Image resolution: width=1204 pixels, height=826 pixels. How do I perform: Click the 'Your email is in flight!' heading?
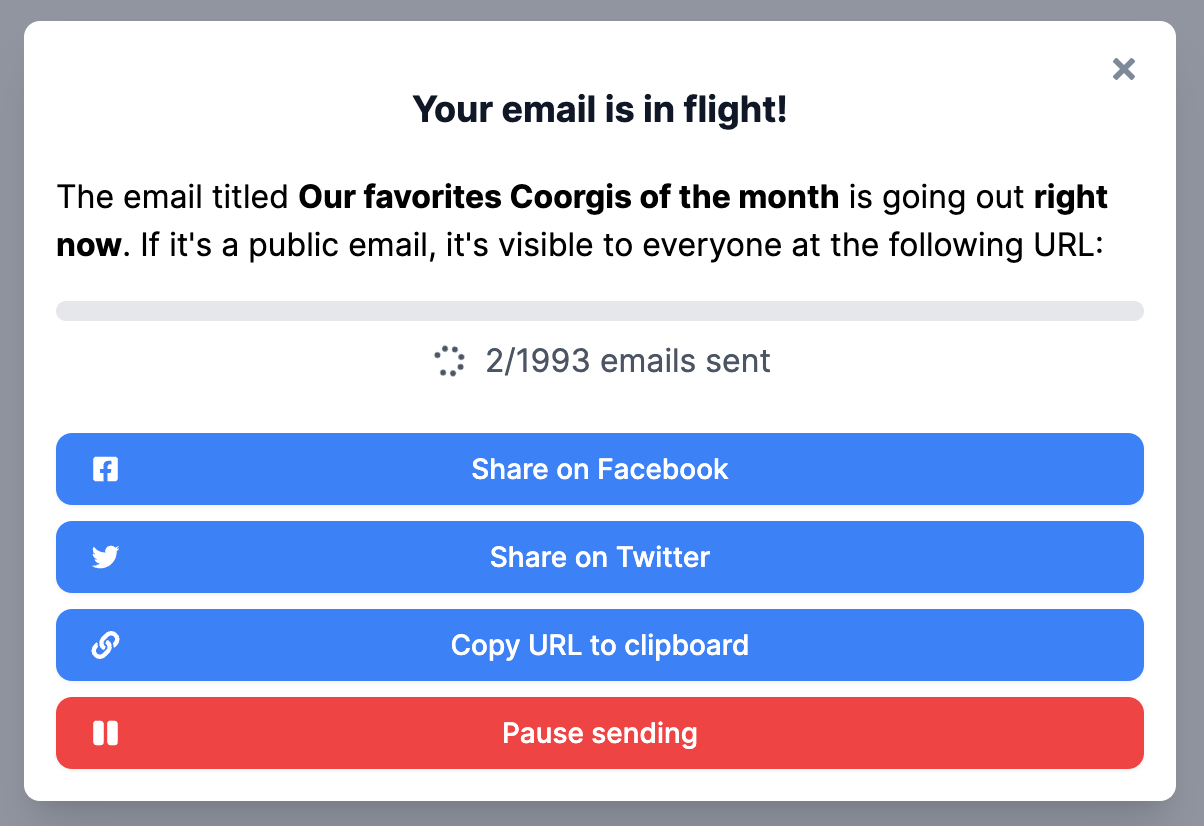[x=600, y=109]
